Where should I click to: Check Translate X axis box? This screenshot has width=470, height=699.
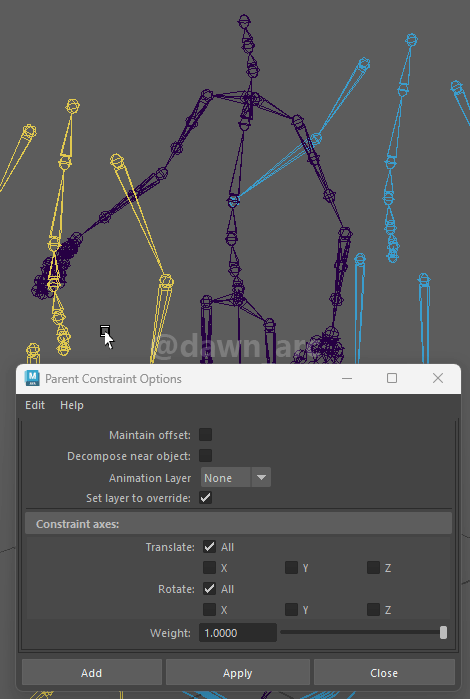tap(209, 567)
